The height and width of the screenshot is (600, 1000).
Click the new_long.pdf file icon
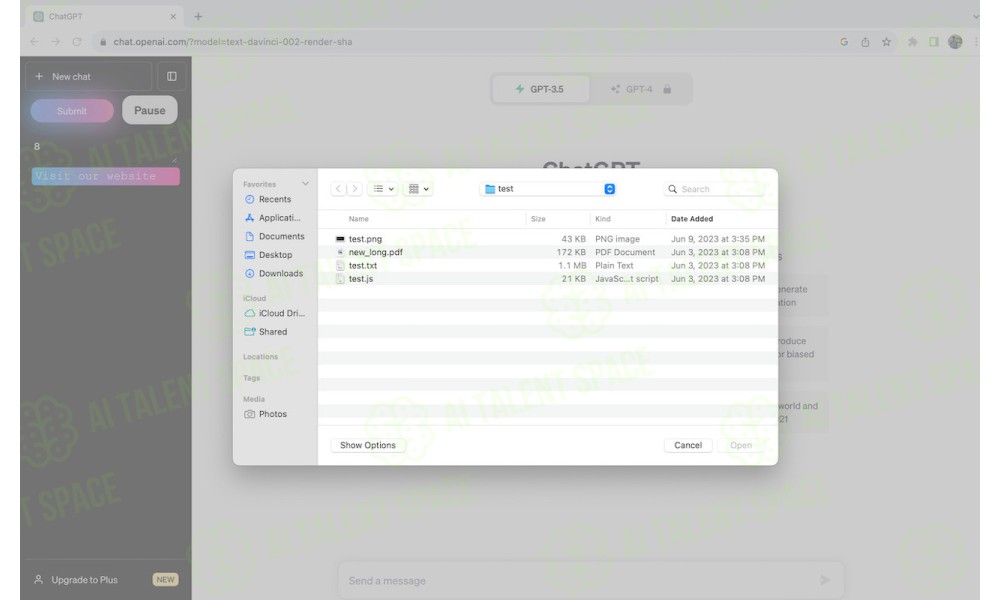(x=340, y=252)
